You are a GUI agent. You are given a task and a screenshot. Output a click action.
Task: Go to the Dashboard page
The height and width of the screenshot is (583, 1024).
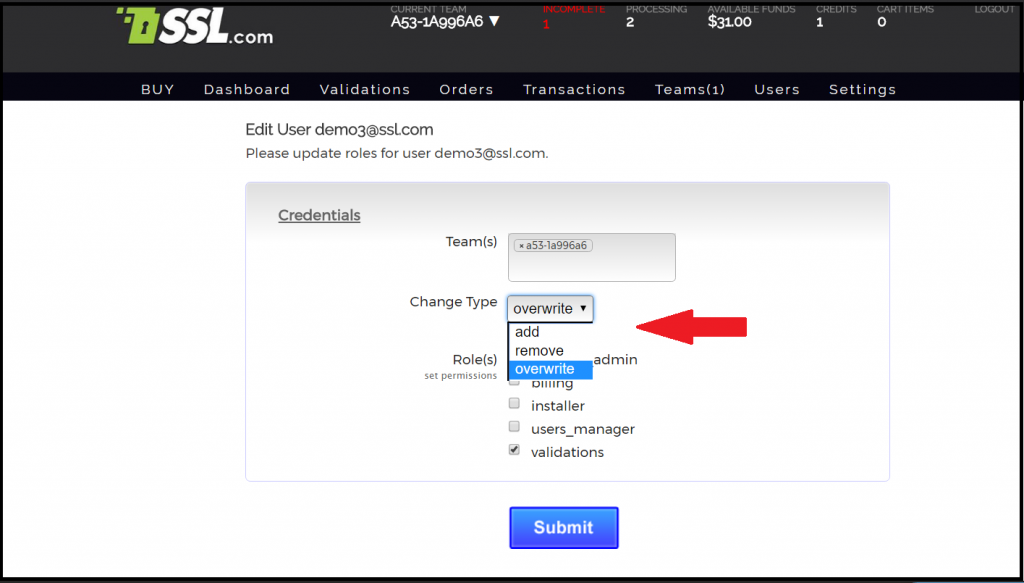pyautogui.click(x=247, y=89)
